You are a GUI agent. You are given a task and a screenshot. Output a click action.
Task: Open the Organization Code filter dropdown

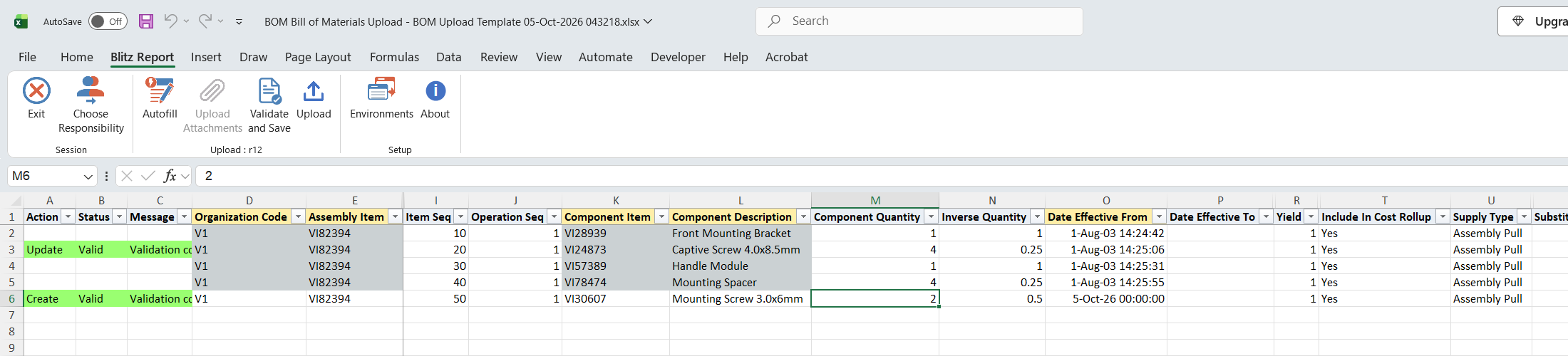pos(298,216)
